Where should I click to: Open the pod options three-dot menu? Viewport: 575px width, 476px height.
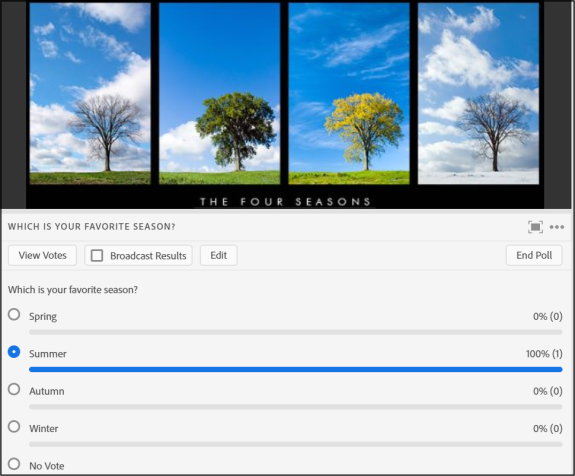(x=557, y=227)
